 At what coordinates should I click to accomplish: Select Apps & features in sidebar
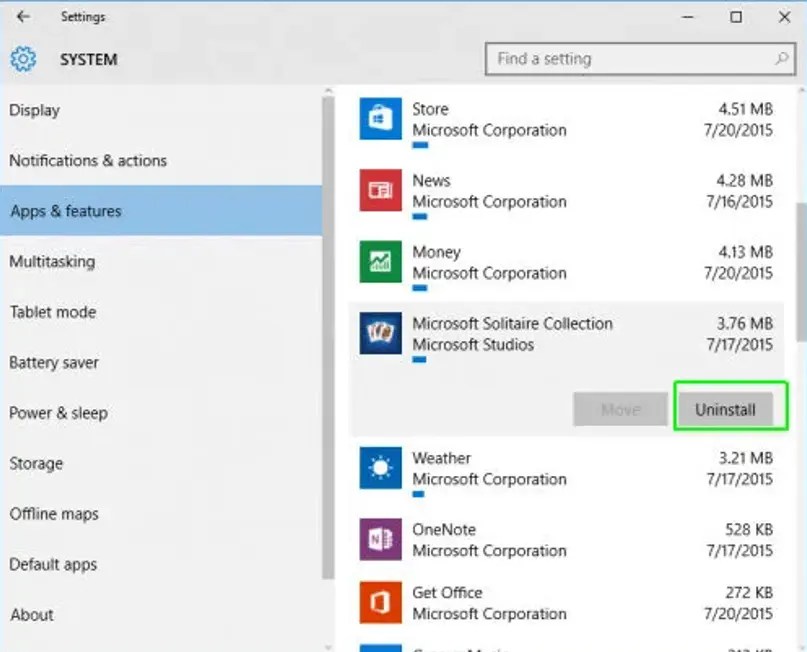[161, 211]
